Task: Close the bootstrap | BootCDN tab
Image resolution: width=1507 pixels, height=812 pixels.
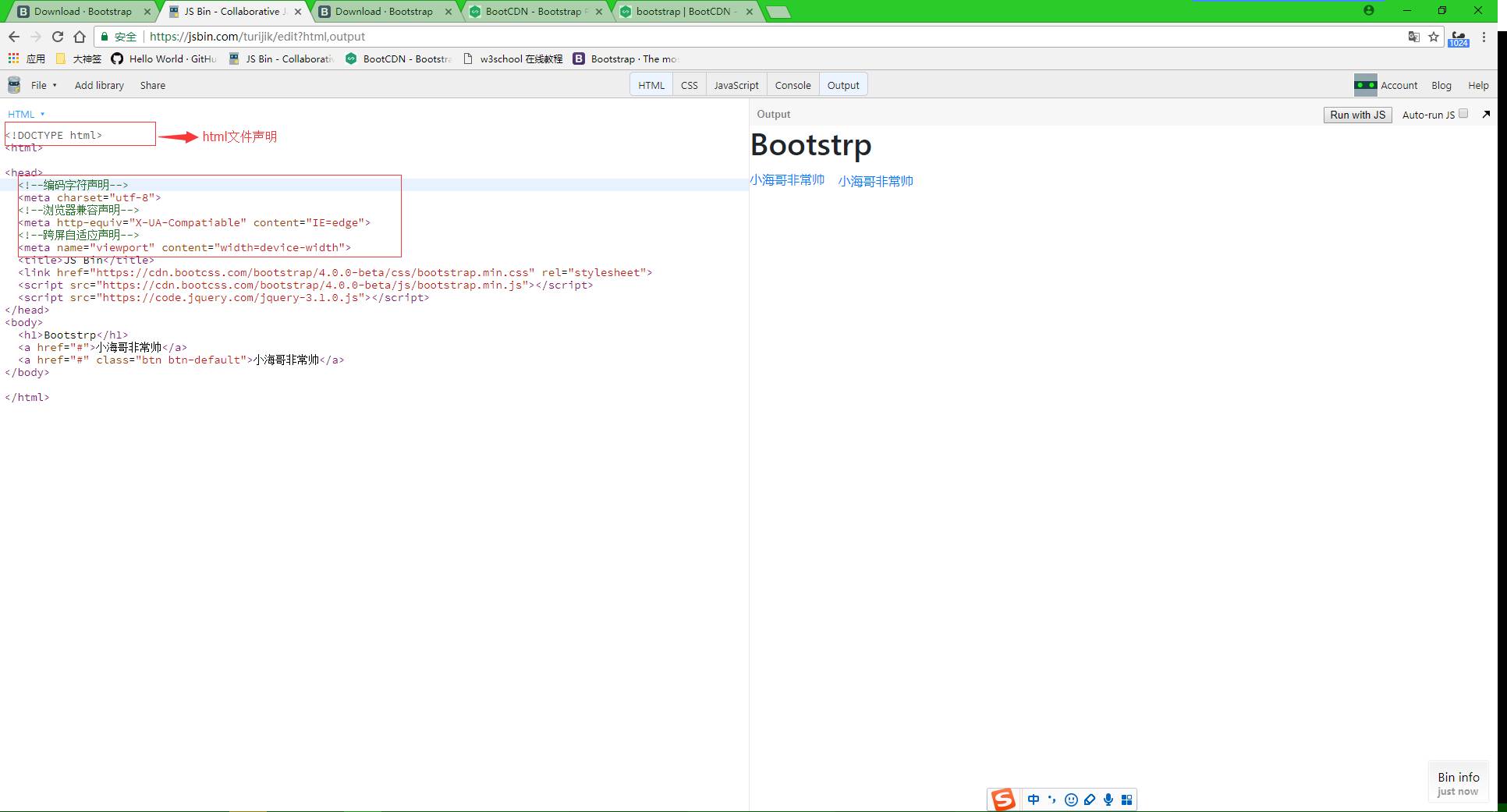Action: pos(750,12)
